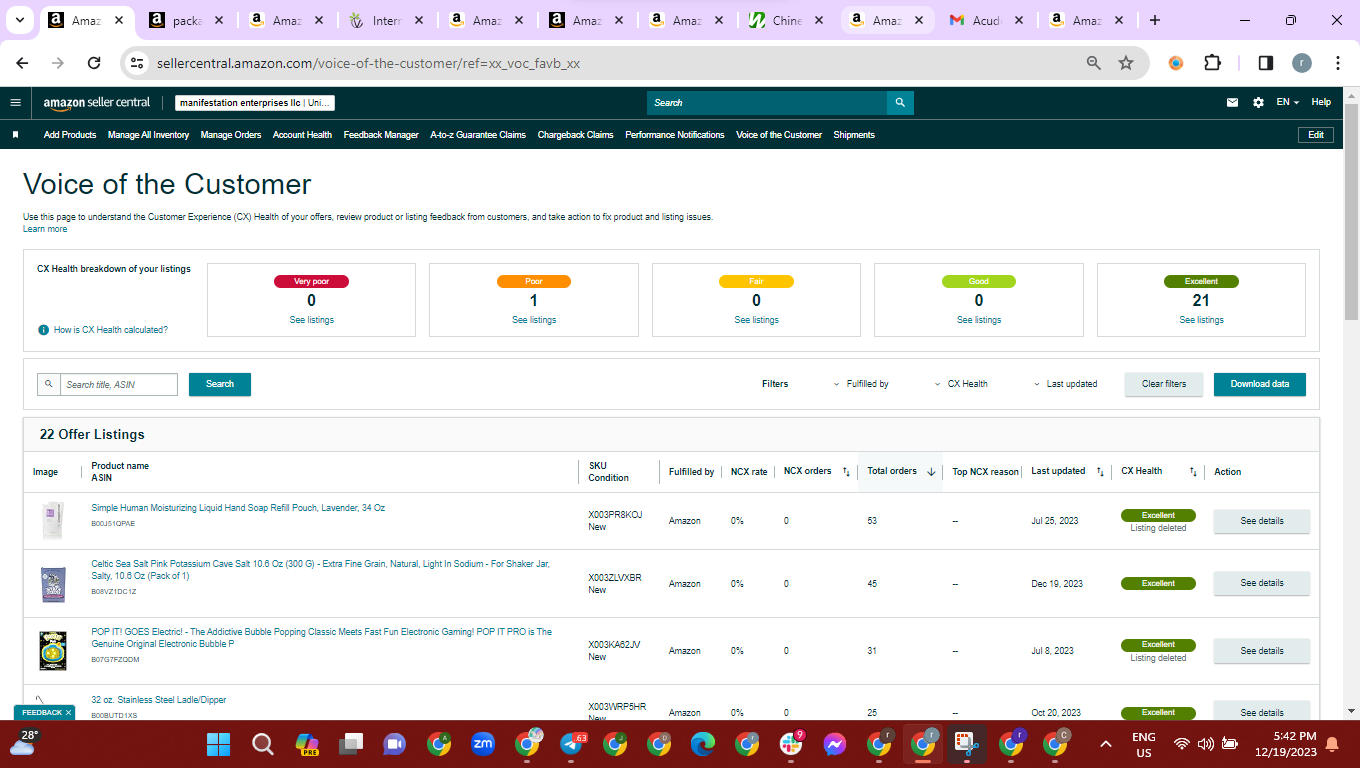This screenshot has height=768, width=1360.
Task: Click the zoom magnifier icon in the address bar
Action: [x=1094, y=63]
